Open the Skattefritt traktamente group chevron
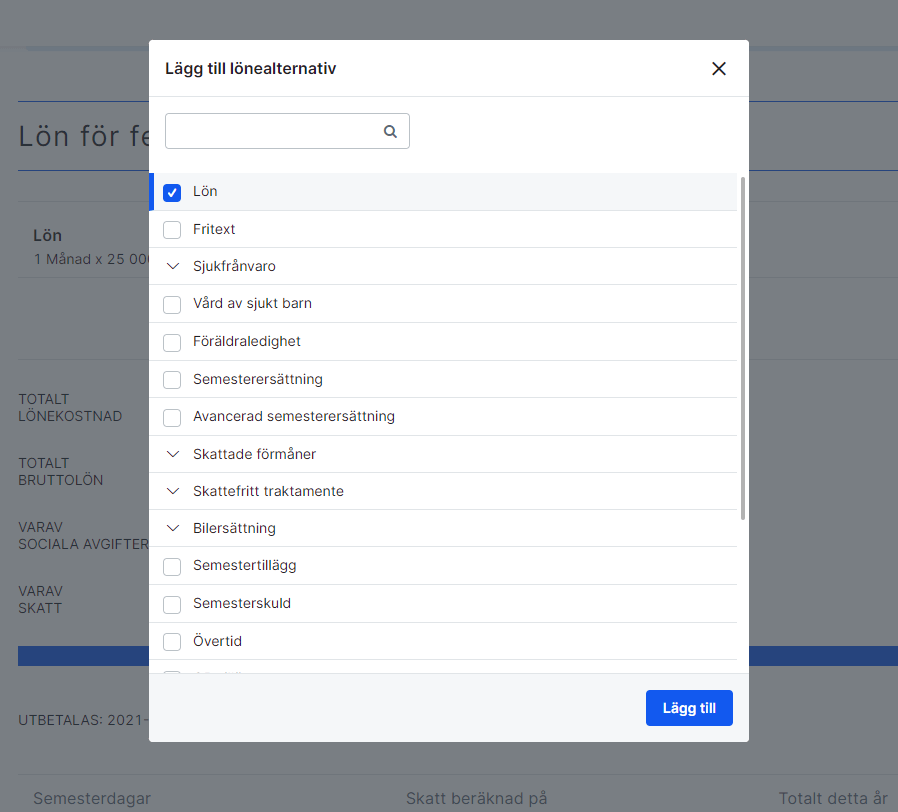 pos(172,492)
